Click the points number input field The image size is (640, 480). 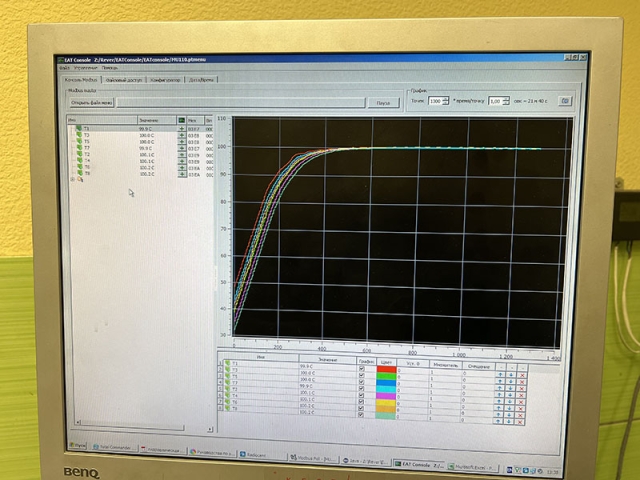click(x=436, y=101)
